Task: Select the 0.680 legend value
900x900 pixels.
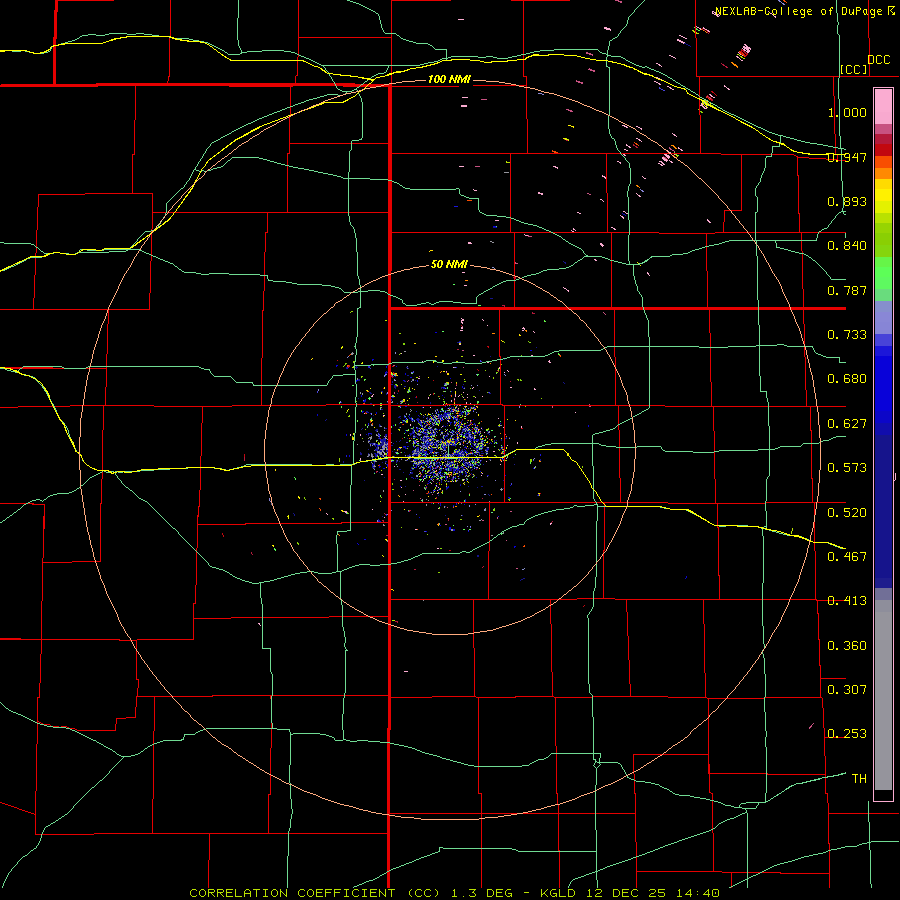Action: (847, 379)
